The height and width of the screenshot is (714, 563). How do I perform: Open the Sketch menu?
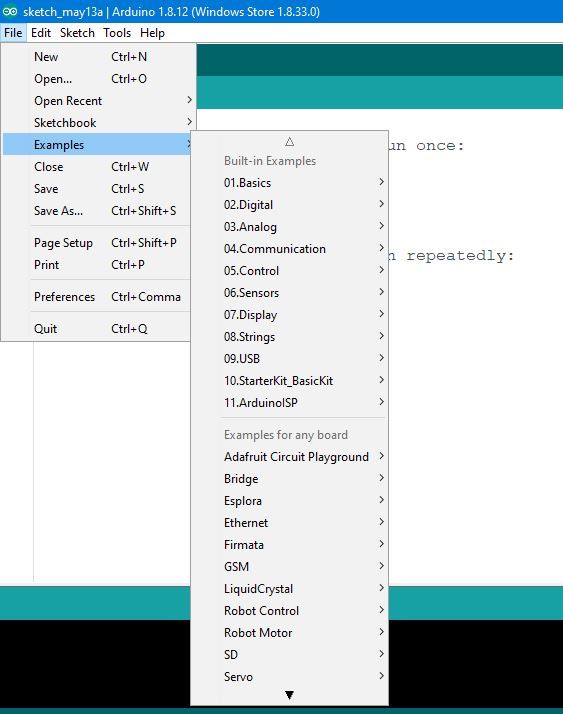[x=77, y=33]
